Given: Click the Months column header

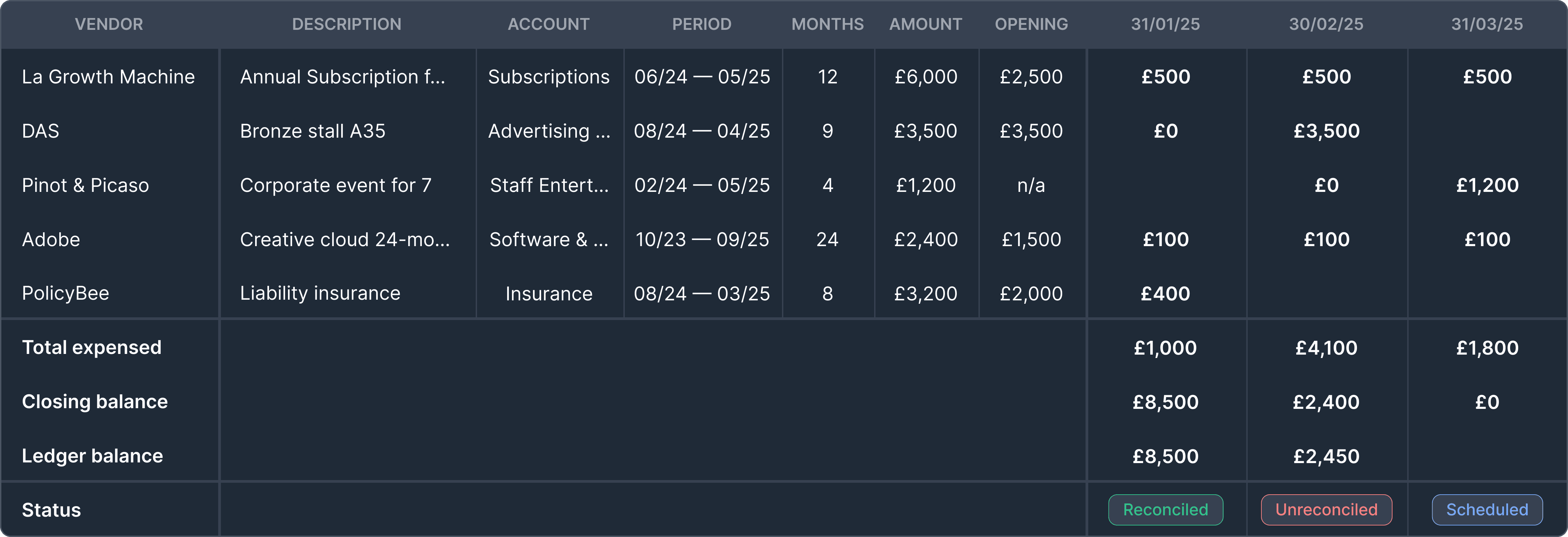Looking at the screenshot, I should 827,24.
